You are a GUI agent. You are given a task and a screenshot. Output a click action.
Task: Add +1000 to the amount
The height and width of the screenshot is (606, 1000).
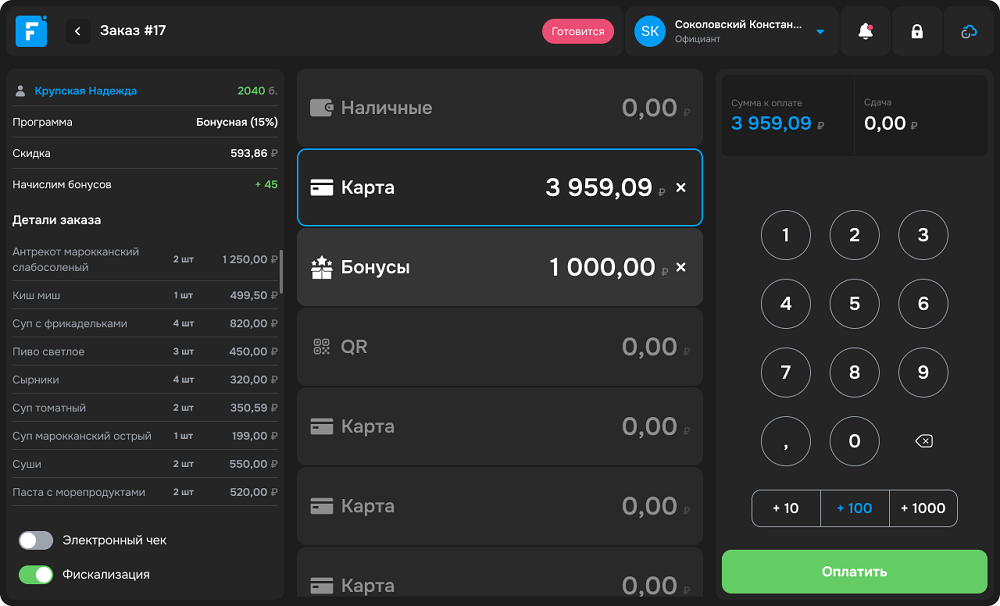[923, 508]
